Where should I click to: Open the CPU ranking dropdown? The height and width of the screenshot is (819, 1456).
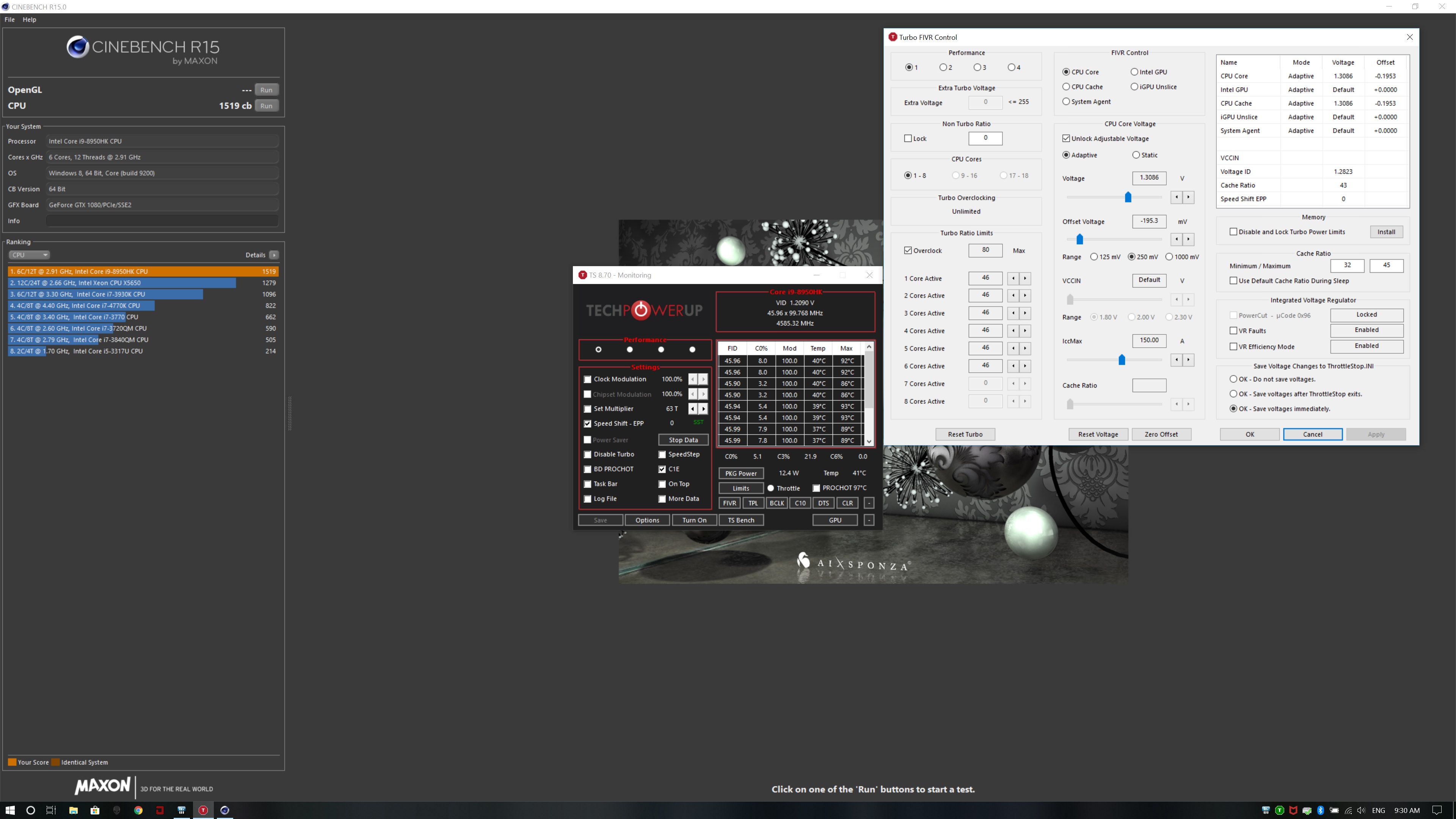point(30,255)
